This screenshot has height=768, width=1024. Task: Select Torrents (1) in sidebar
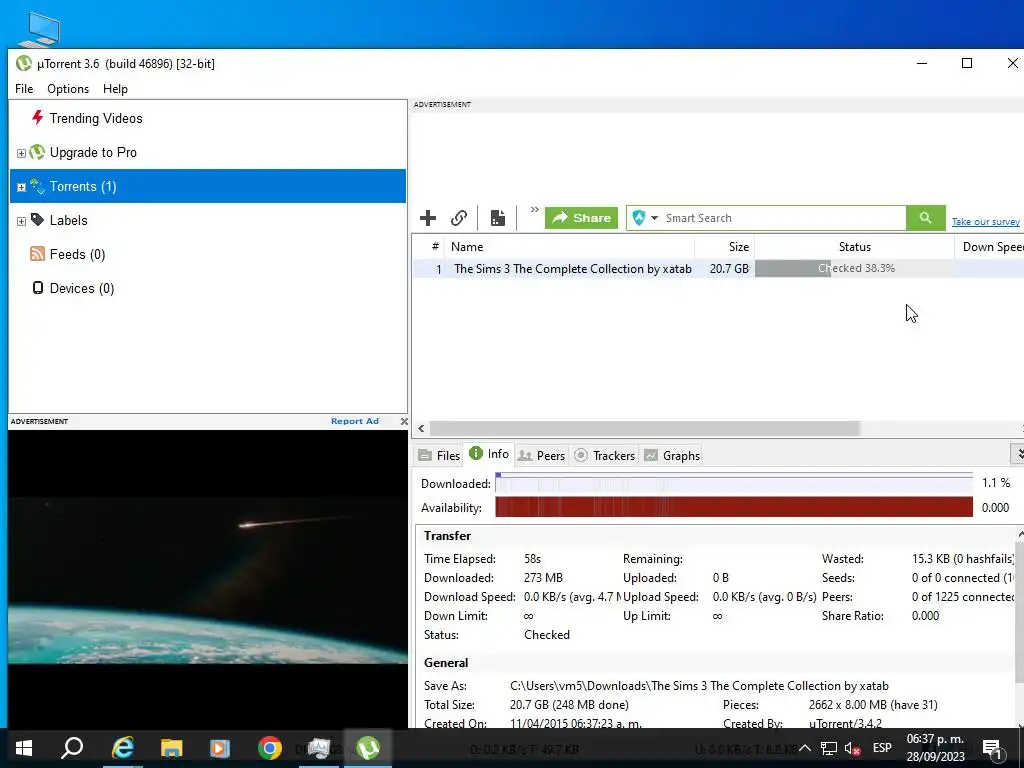coord(208,186)
